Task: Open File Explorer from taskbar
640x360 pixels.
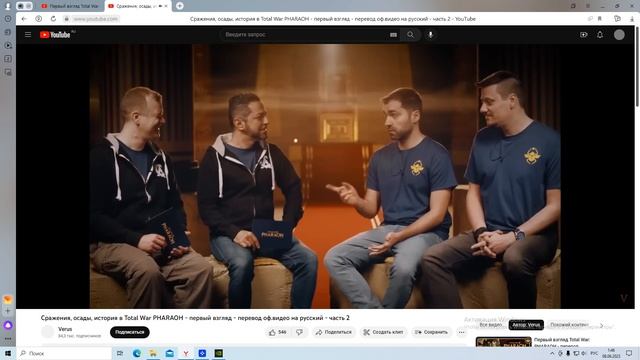Action: pos(153,353)
